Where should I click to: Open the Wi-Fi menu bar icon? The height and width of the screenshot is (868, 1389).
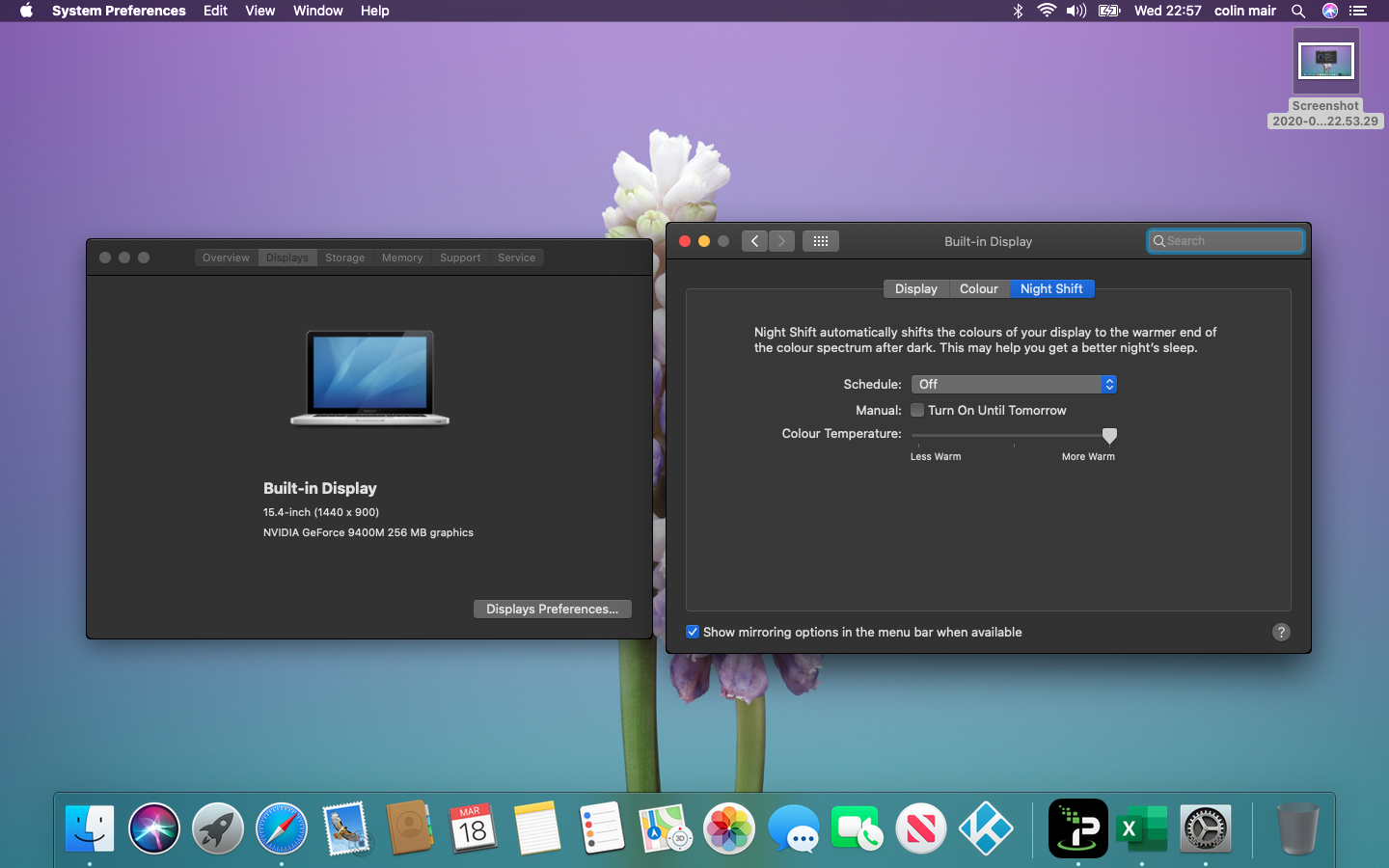click(x=1047, y=11)
